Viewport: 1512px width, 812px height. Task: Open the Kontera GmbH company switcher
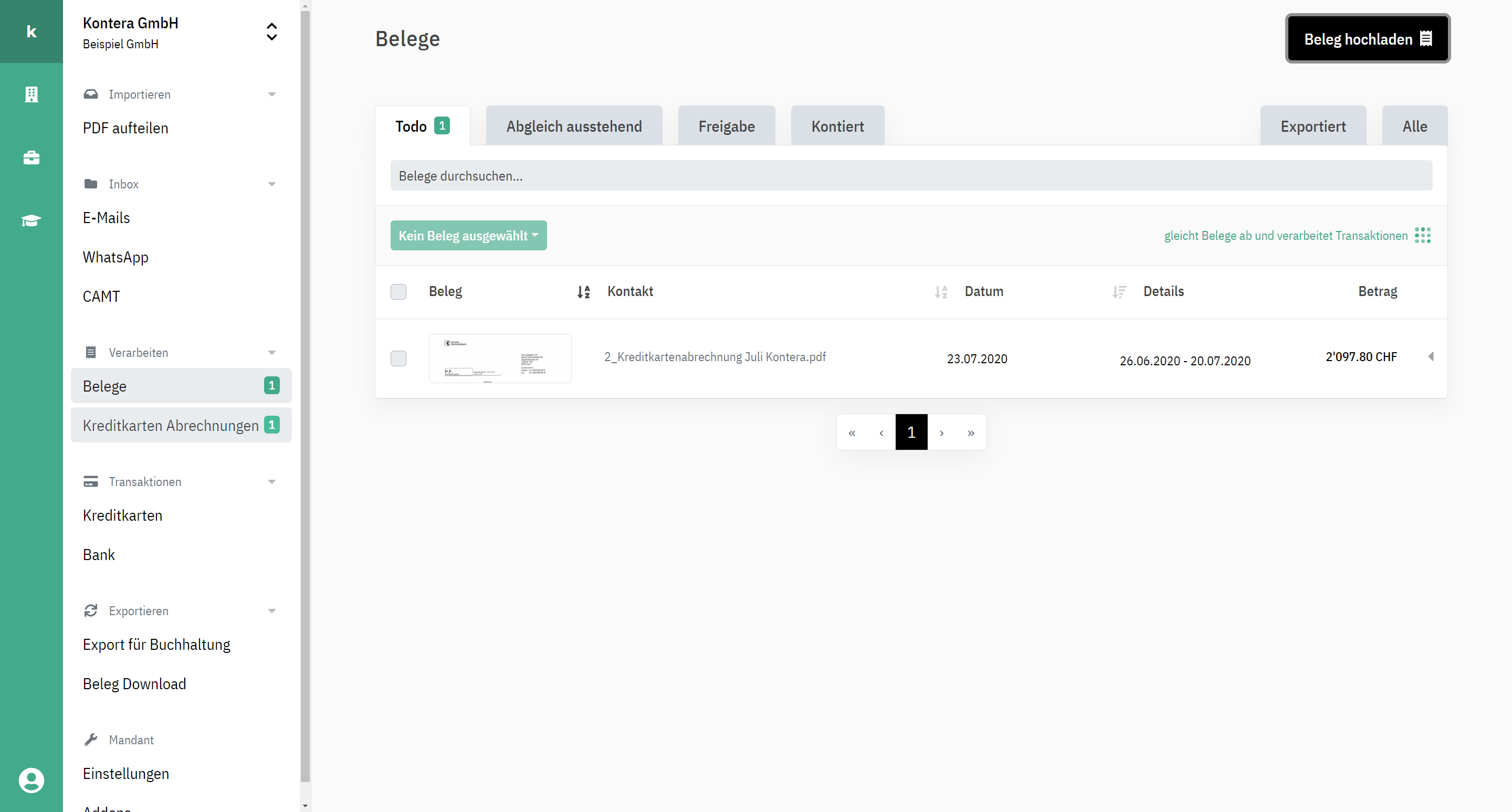coord(271,31)
